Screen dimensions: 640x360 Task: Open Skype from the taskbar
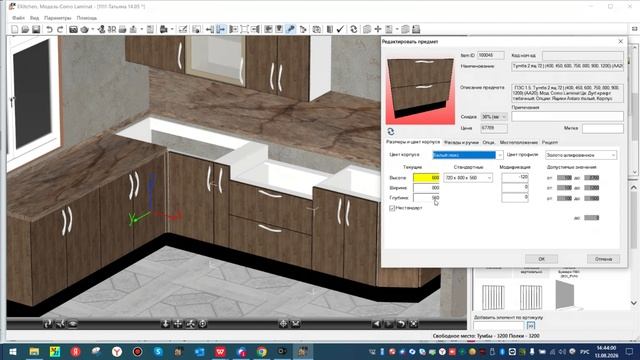(158, 351)
